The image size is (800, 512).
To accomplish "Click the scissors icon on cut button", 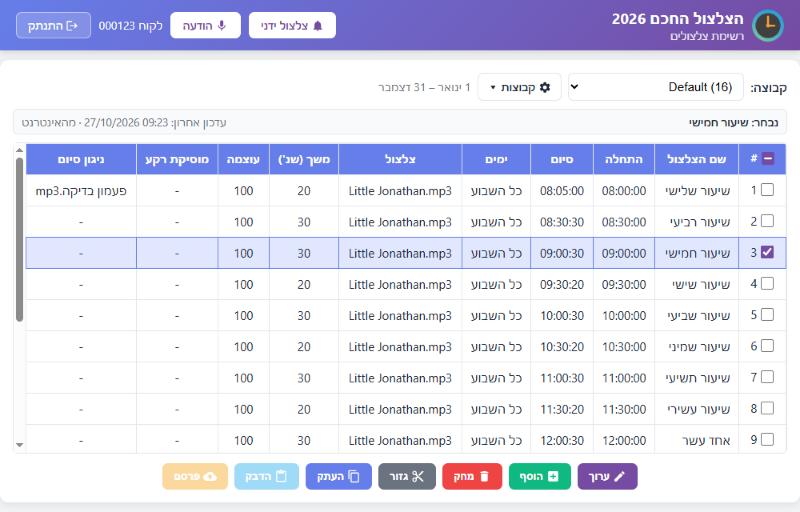I will click(418, 476).
